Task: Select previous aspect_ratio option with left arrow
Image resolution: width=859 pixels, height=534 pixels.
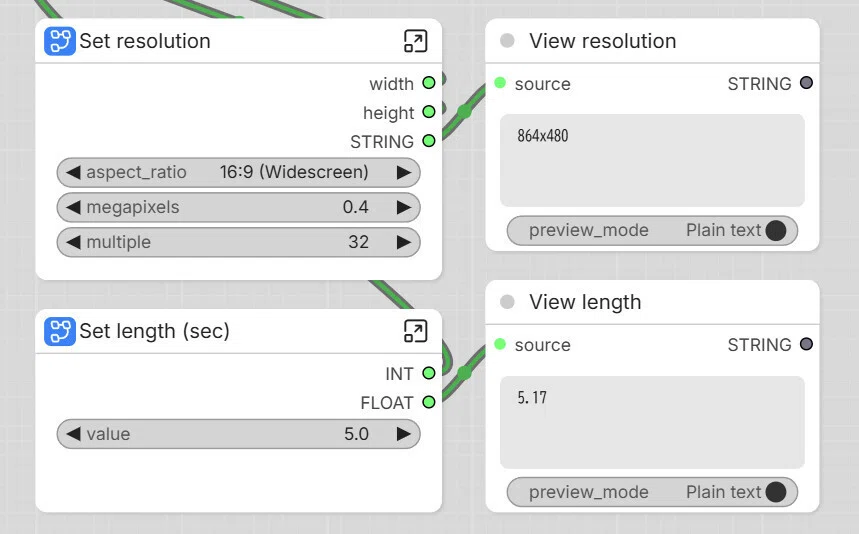Action: point(73,173)
